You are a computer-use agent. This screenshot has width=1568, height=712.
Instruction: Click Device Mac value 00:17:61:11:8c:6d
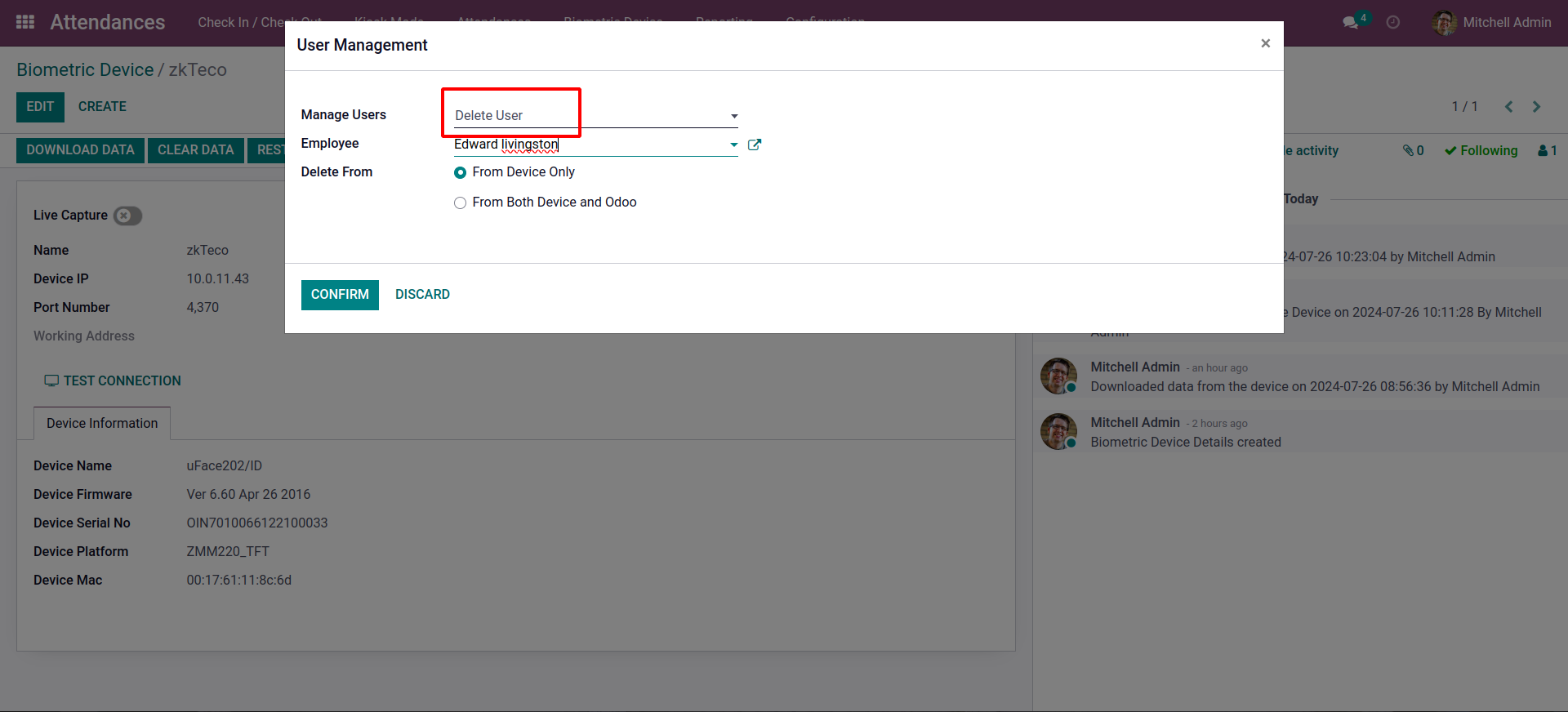(239, 580)
